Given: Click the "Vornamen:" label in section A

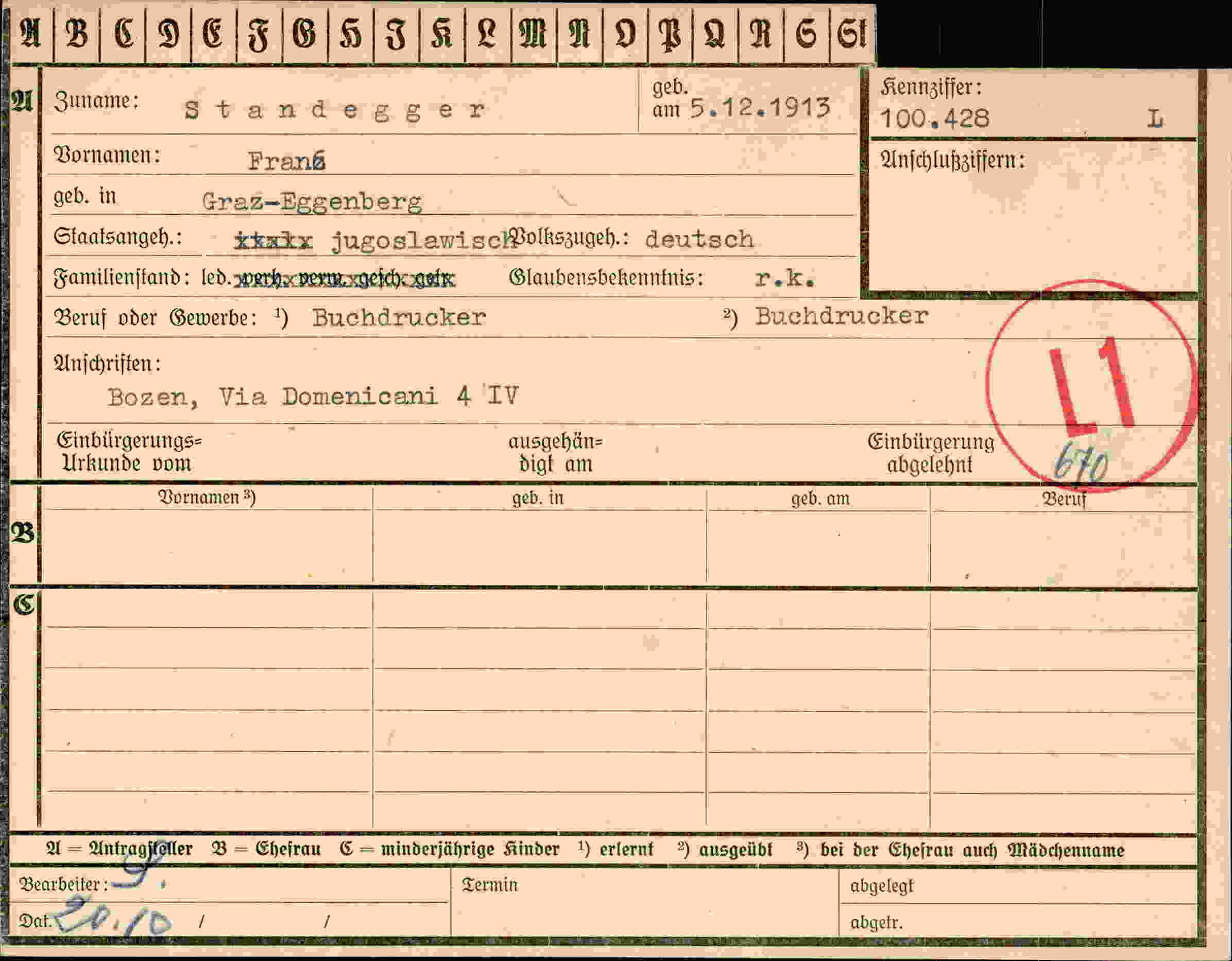Looking at the screenshot, I should (x=107, y=155).
